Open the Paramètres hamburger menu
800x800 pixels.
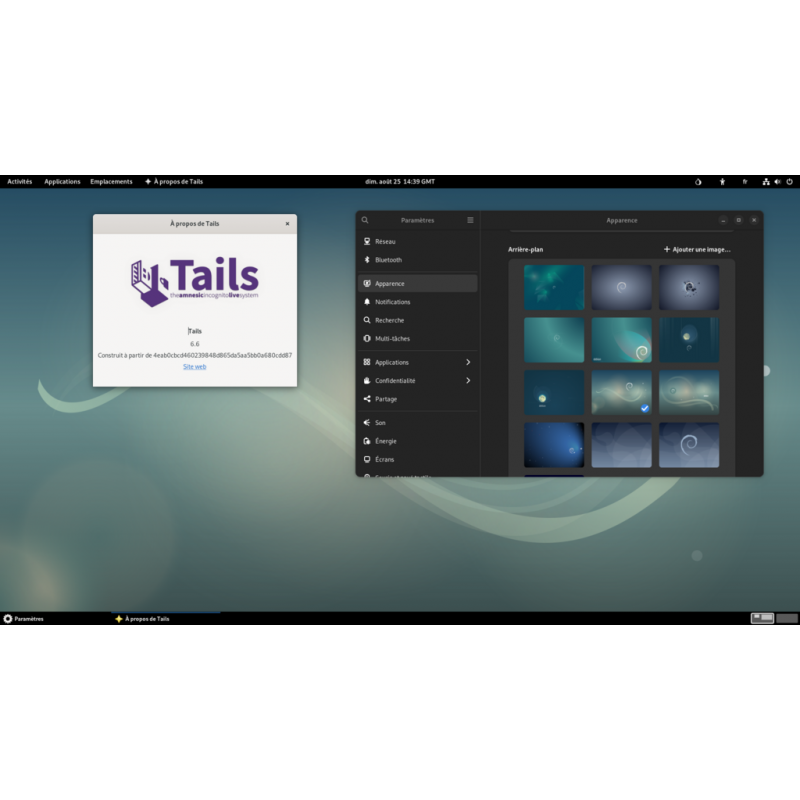point(470,220)
